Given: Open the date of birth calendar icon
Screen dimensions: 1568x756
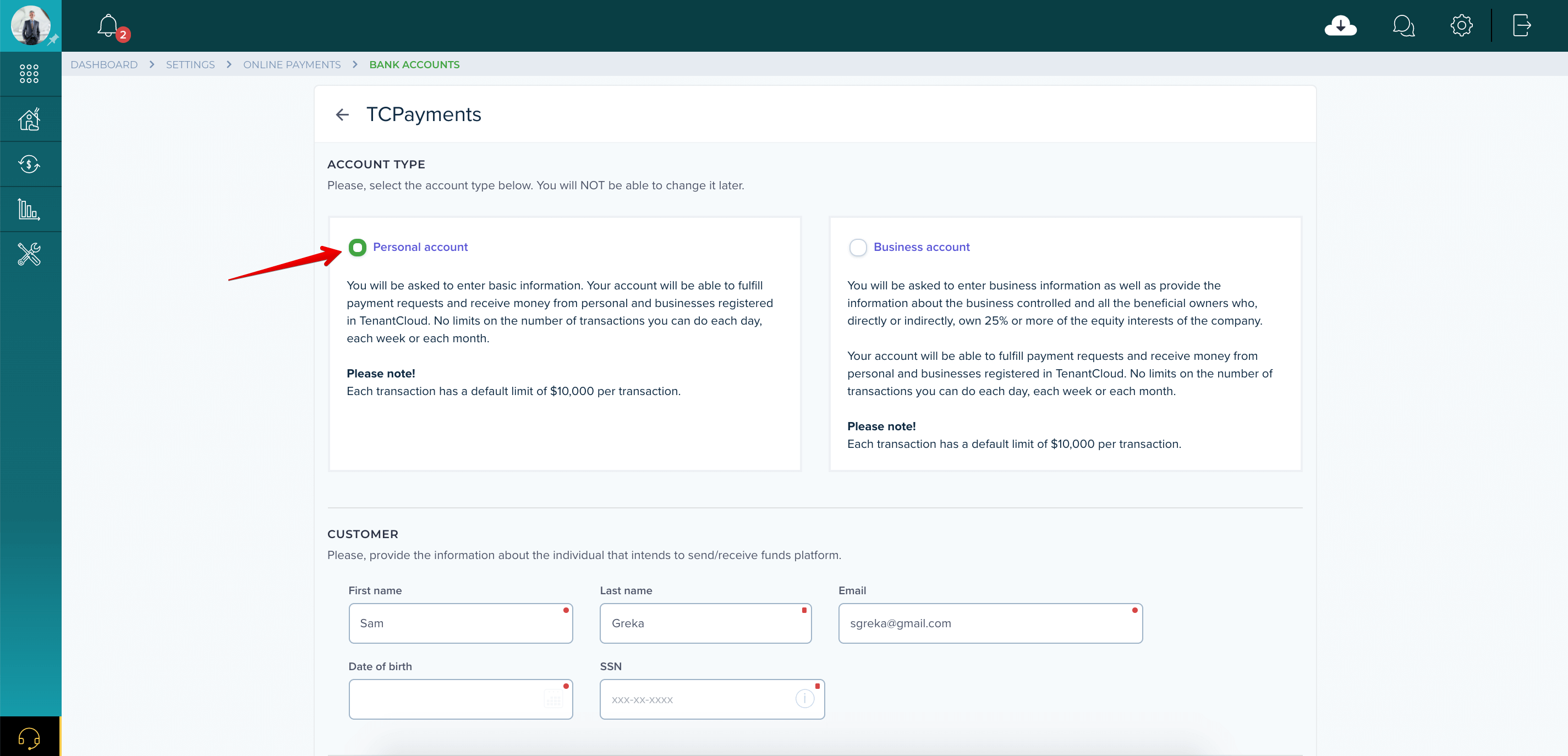Looking at the screenshot, I should point(553,699).
